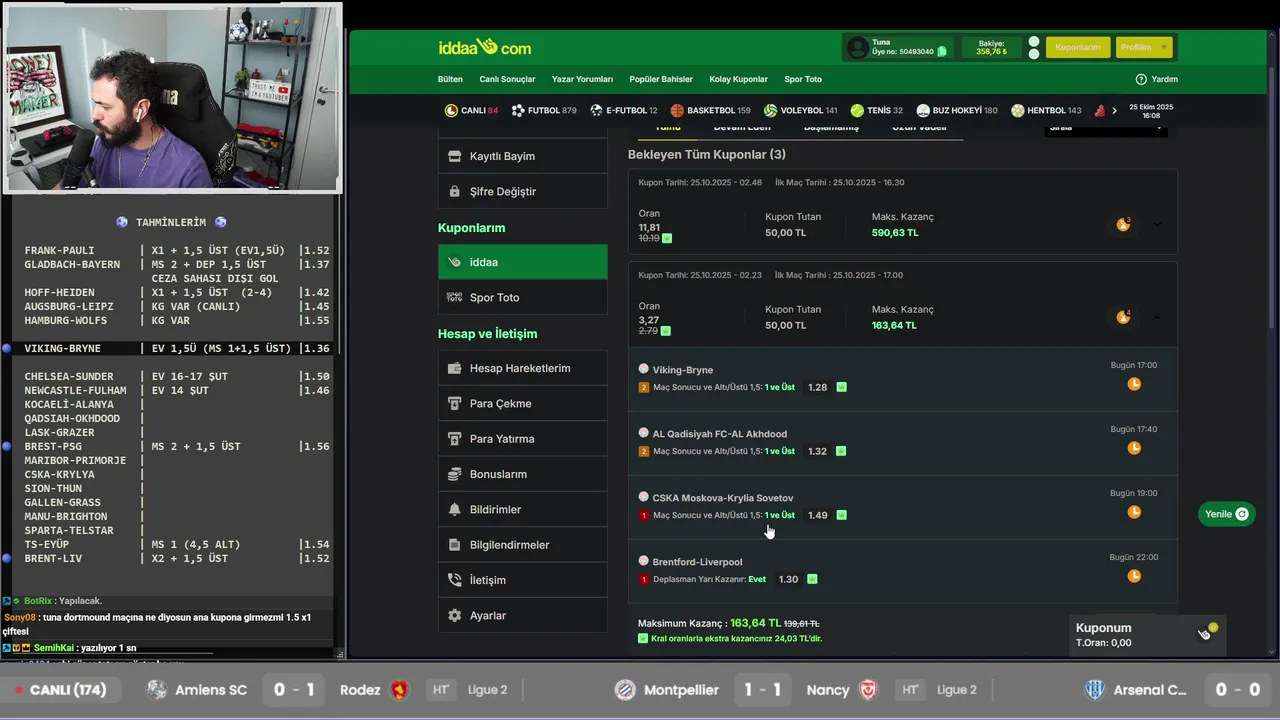Image resolution: width=1280 pixels, height=720 pixels.
Task: Open the Bülten menu item
Action: click(450, 79)
